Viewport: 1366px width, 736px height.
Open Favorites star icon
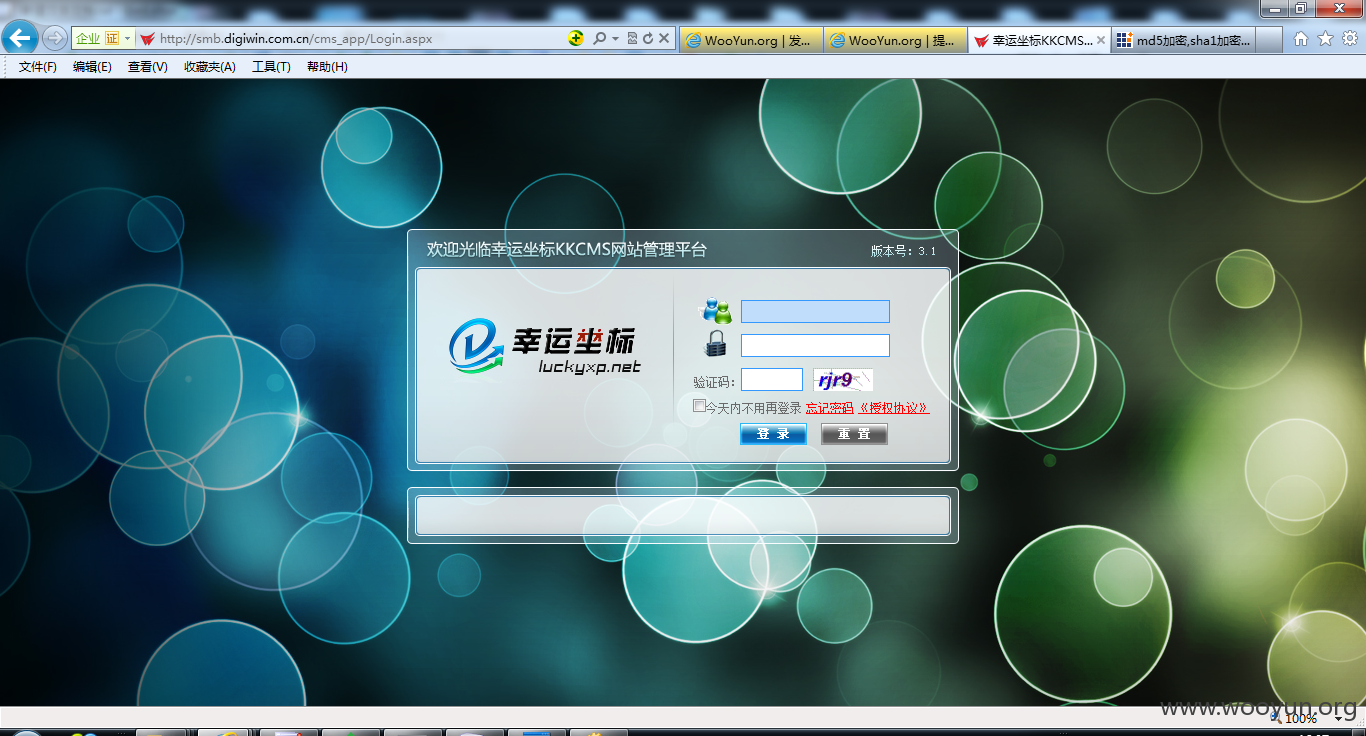coord(1325,38)
